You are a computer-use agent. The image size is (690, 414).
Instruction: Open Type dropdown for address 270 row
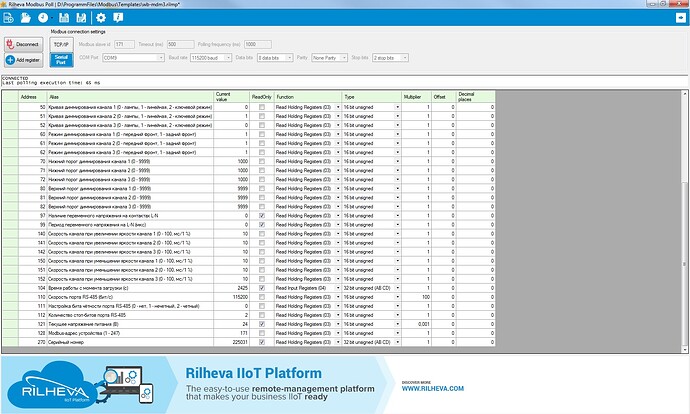coord(397,342)
